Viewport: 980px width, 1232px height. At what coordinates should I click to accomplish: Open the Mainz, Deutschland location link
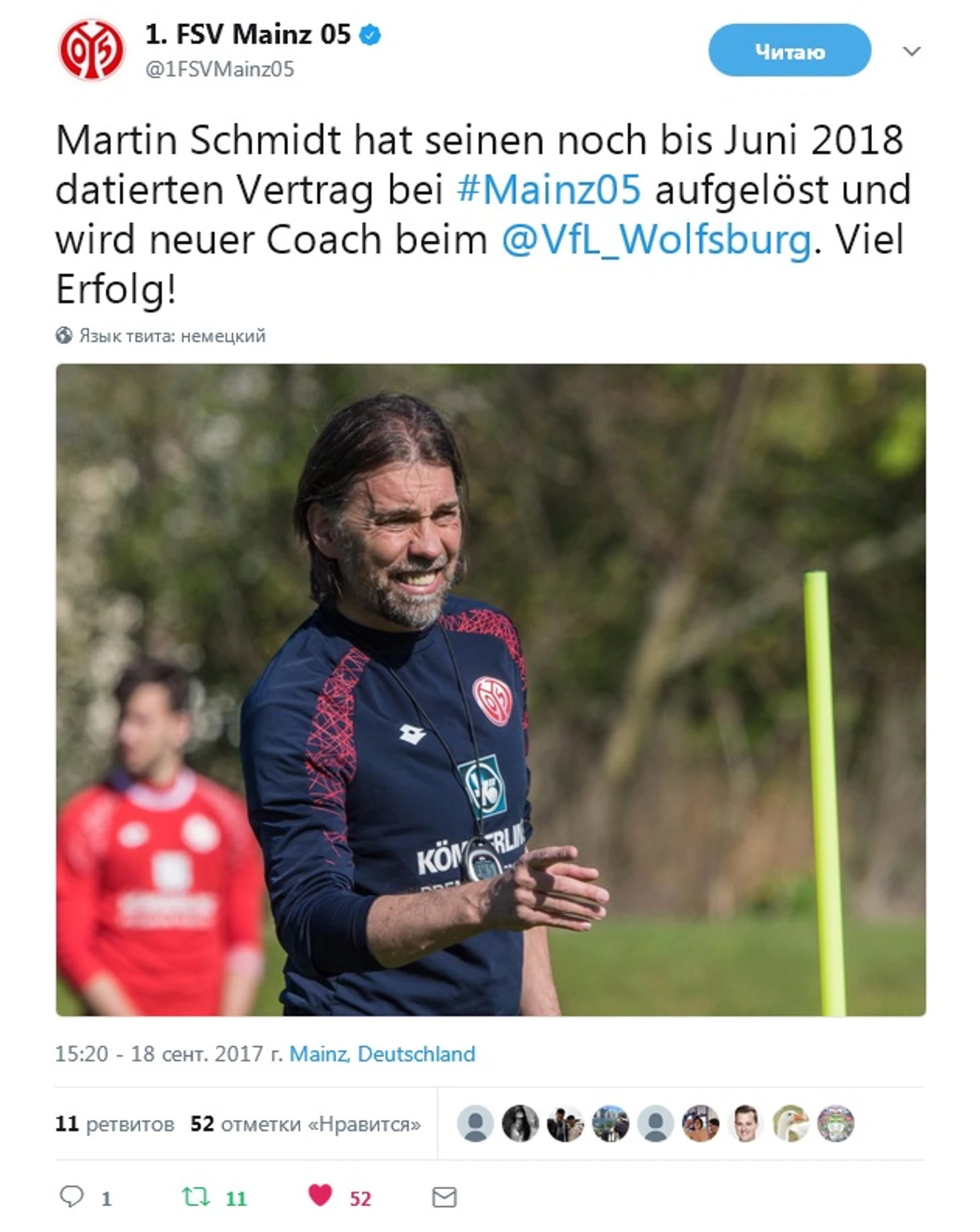pyautogui.click(x=382, y=1053)
